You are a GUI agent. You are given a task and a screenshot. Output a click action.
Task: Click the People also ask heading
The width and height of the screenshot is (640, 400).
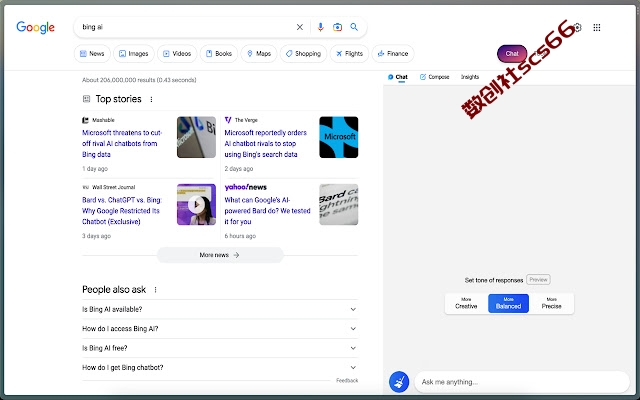tap(114, 290)
